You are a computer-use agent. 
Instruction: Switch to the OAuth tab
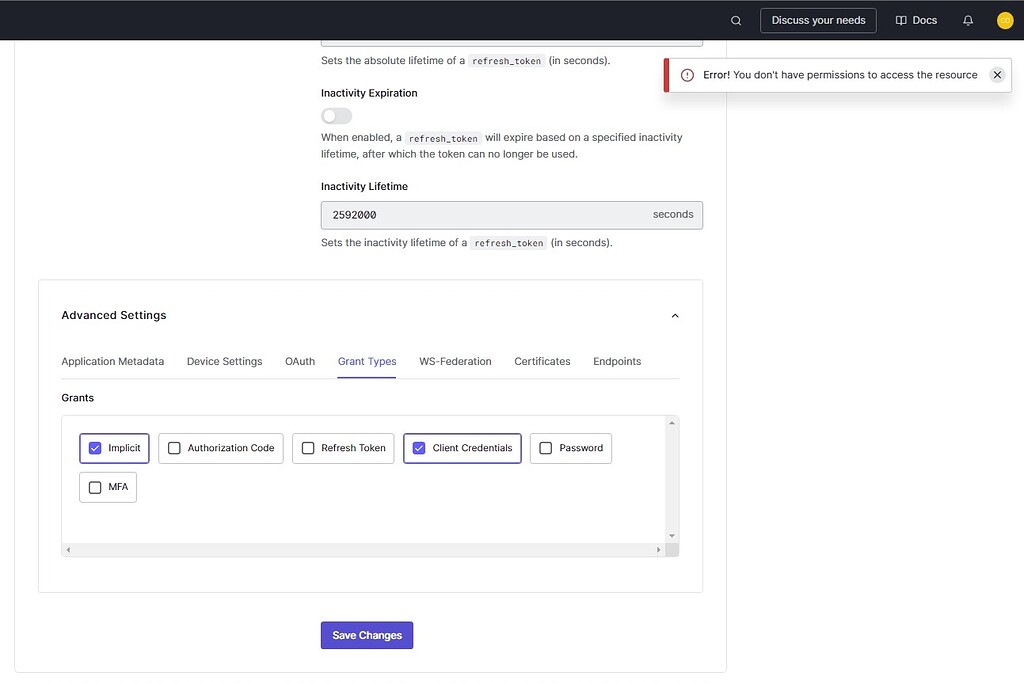pos(299,361)
